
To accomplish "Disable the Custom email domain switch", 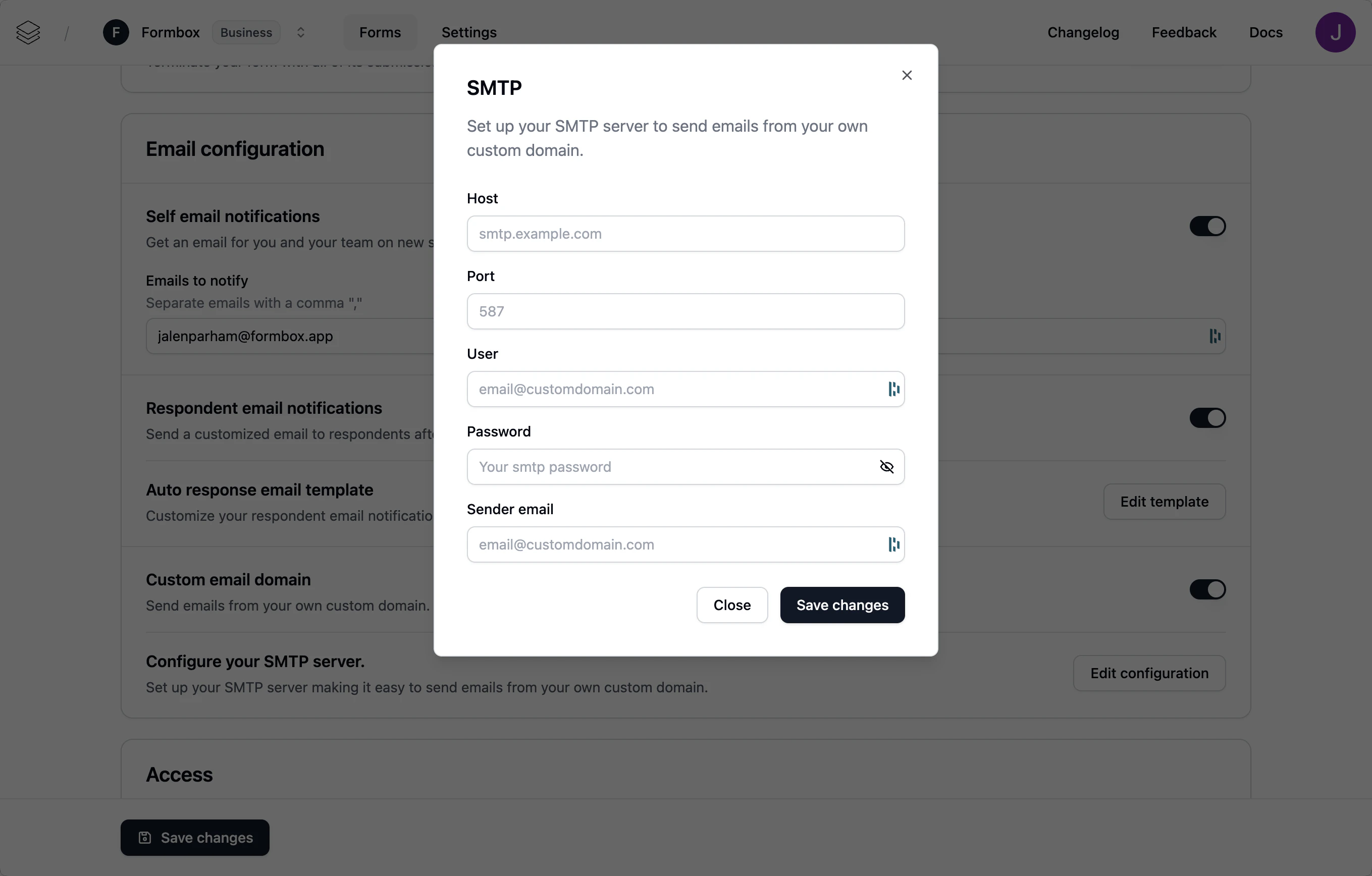I will point(1207,589).
